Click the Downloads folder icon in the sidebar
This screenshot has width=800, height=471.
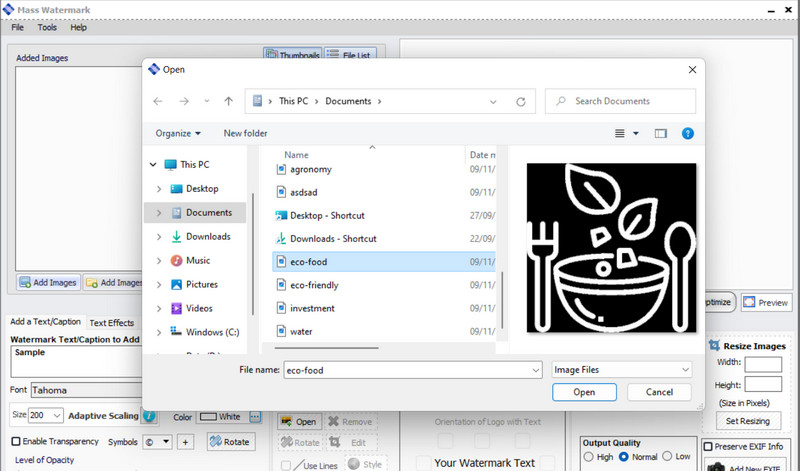177,237
